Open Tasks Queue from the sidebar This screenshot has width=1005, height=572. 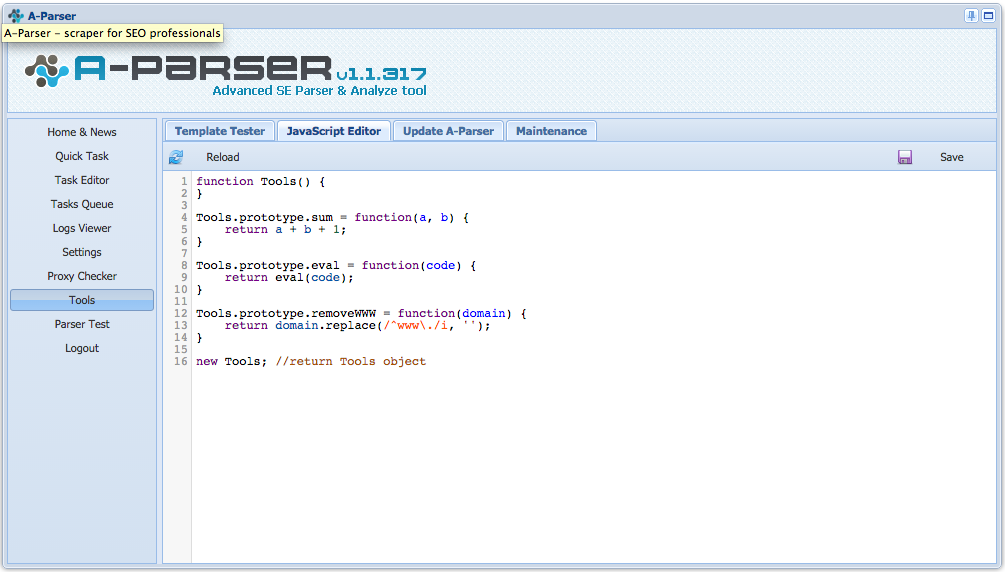point(82,204)
